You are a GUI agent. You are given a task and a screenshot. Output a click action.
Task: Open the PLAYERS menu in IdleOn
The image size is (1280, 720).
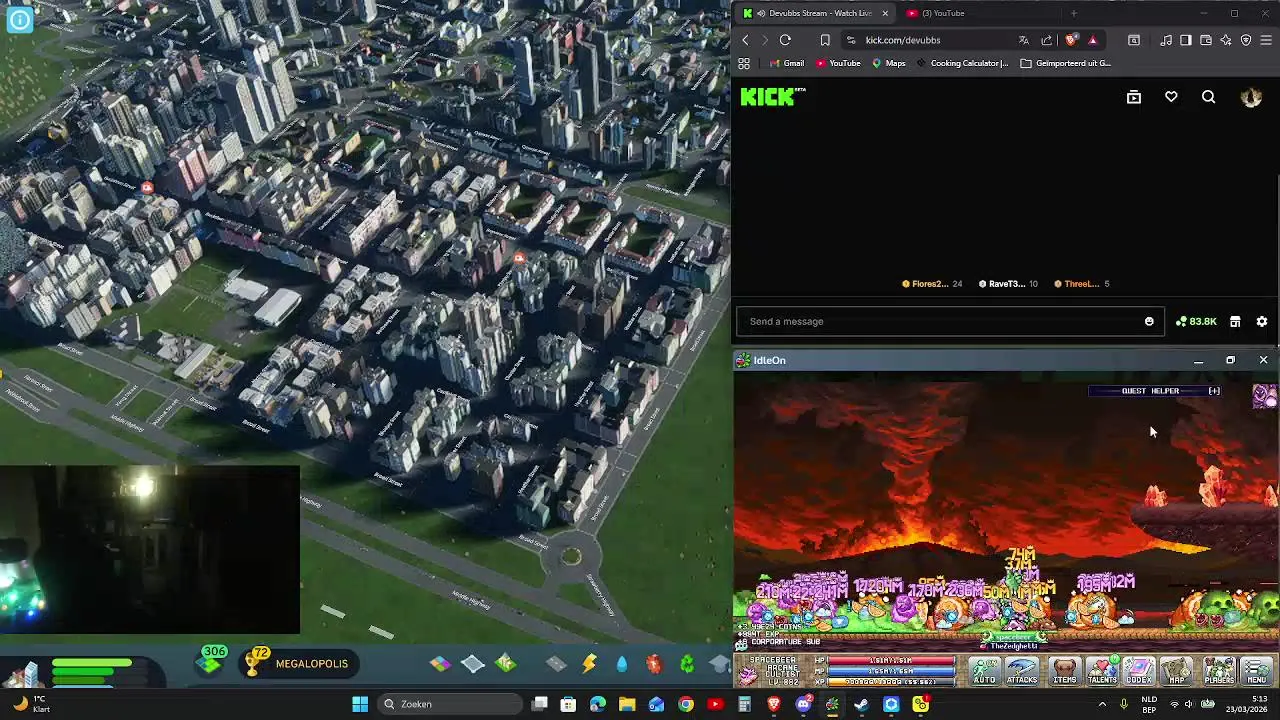tap(1219, 672)
